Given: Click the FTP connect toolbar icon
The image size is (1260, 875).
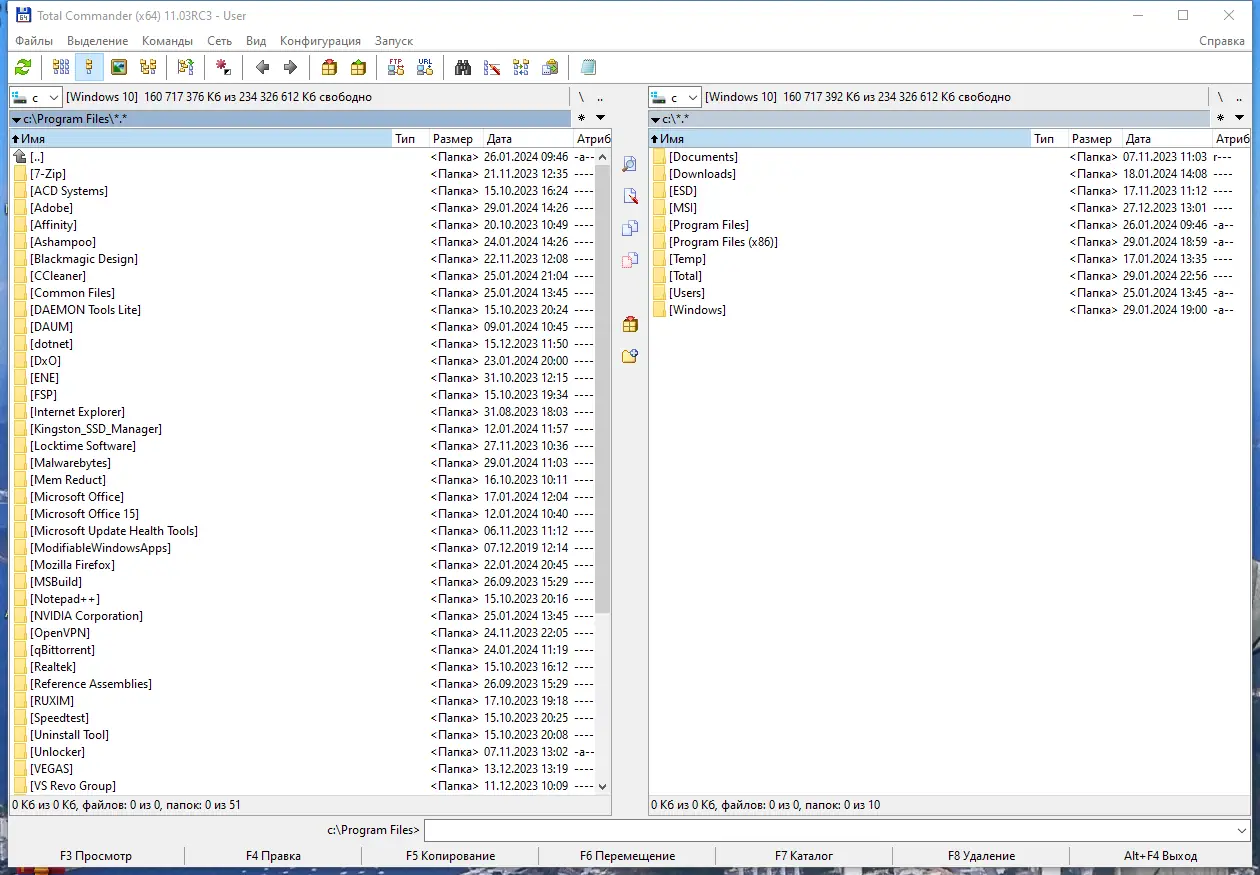Looking at the screenshot, I should pos(396,67).
